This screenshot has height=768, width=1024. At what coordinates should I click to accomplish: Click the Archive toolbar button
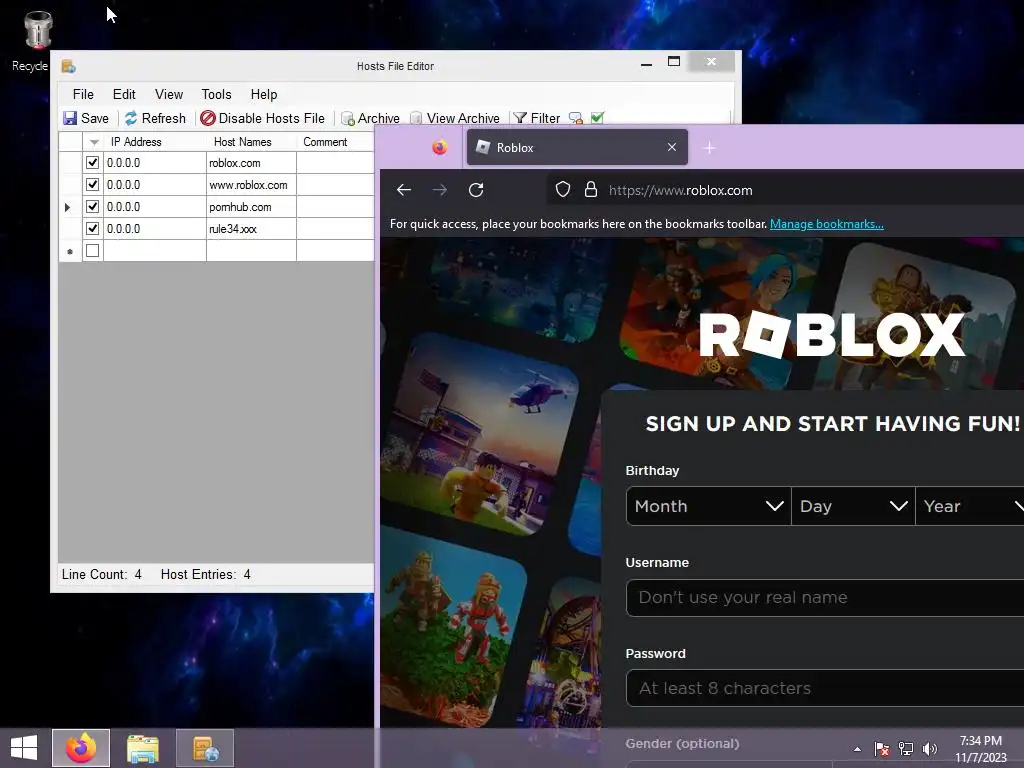click(370, 118)
